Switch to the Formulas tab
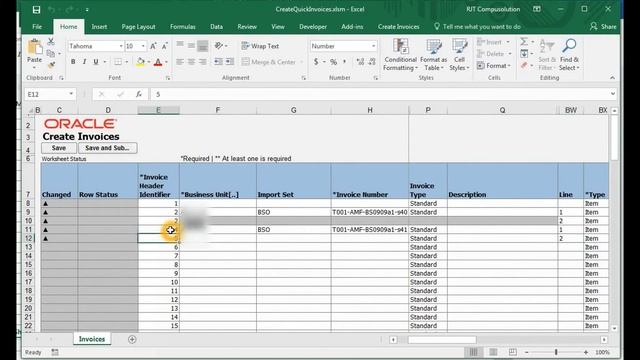This screenshot has height=360, width=640. pos(182,27)
